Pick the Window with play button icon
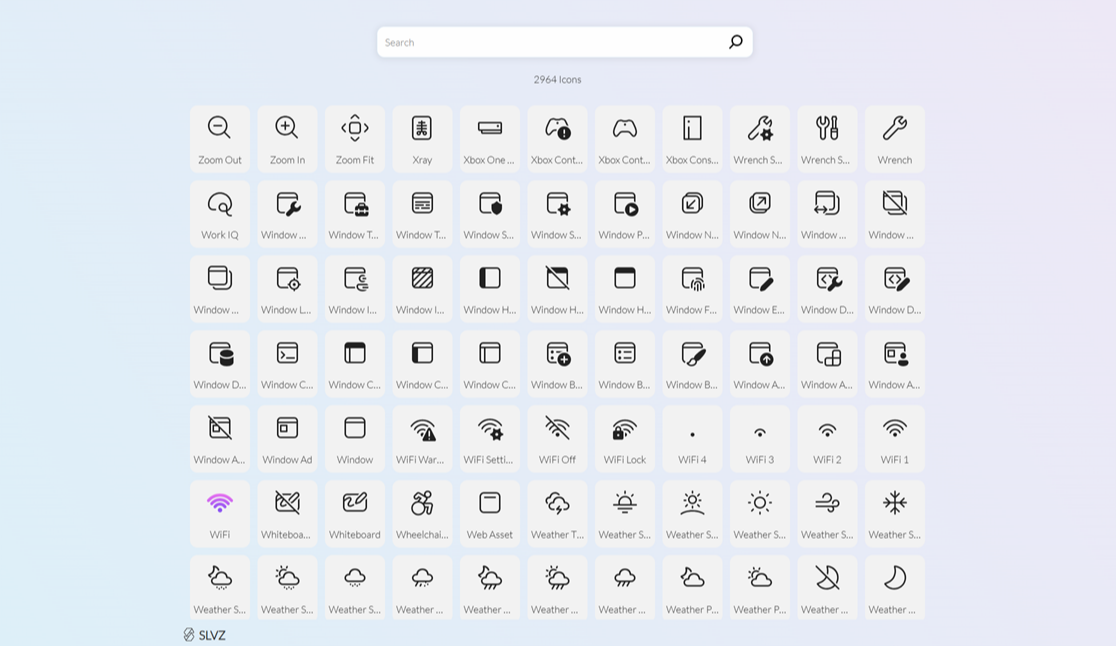 tap(625, 214)
